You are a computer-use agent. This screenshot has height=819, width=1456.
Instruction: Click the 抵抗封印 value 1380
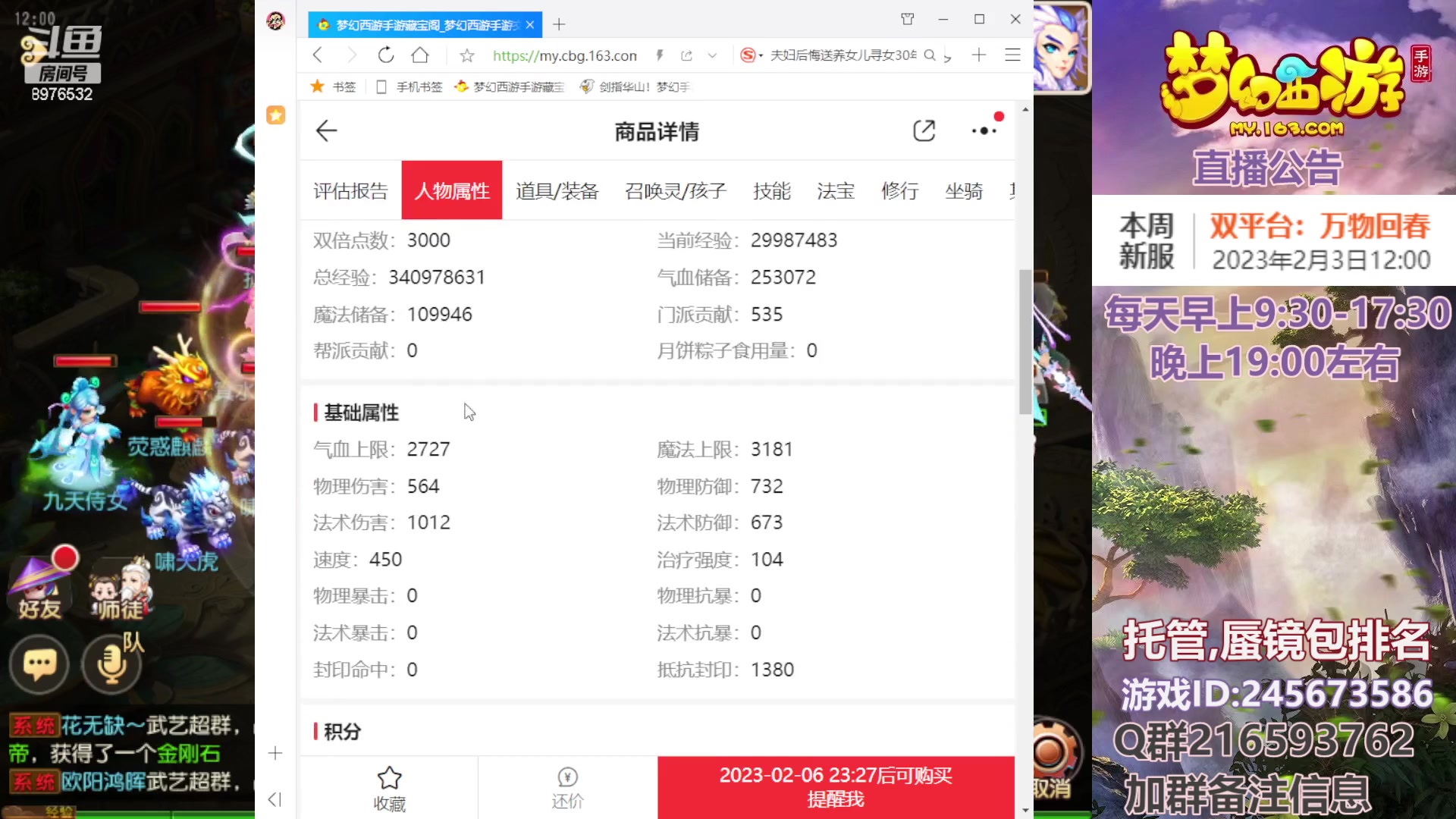[x=772, y=670]
